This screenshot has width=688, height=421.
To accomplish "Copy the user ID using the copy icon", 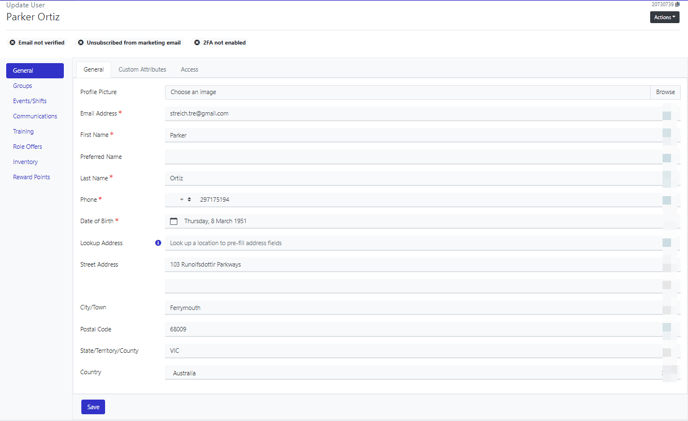I will pyautogui.click(x=678, y=5).
